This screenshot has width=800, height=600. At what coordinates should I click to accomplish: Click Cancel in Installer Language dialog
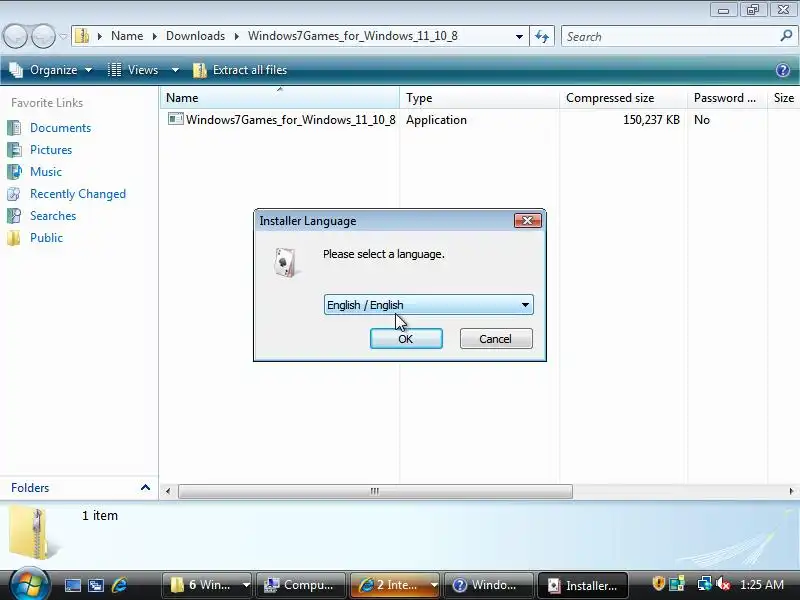coord(496,339)
